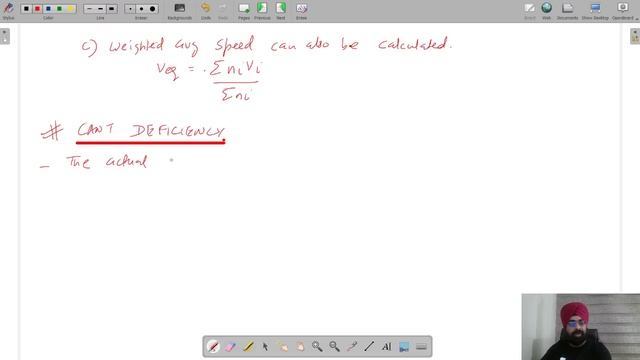Select the Draw lines tool
Screen dimensions: 640x360
tap(369, 347)
